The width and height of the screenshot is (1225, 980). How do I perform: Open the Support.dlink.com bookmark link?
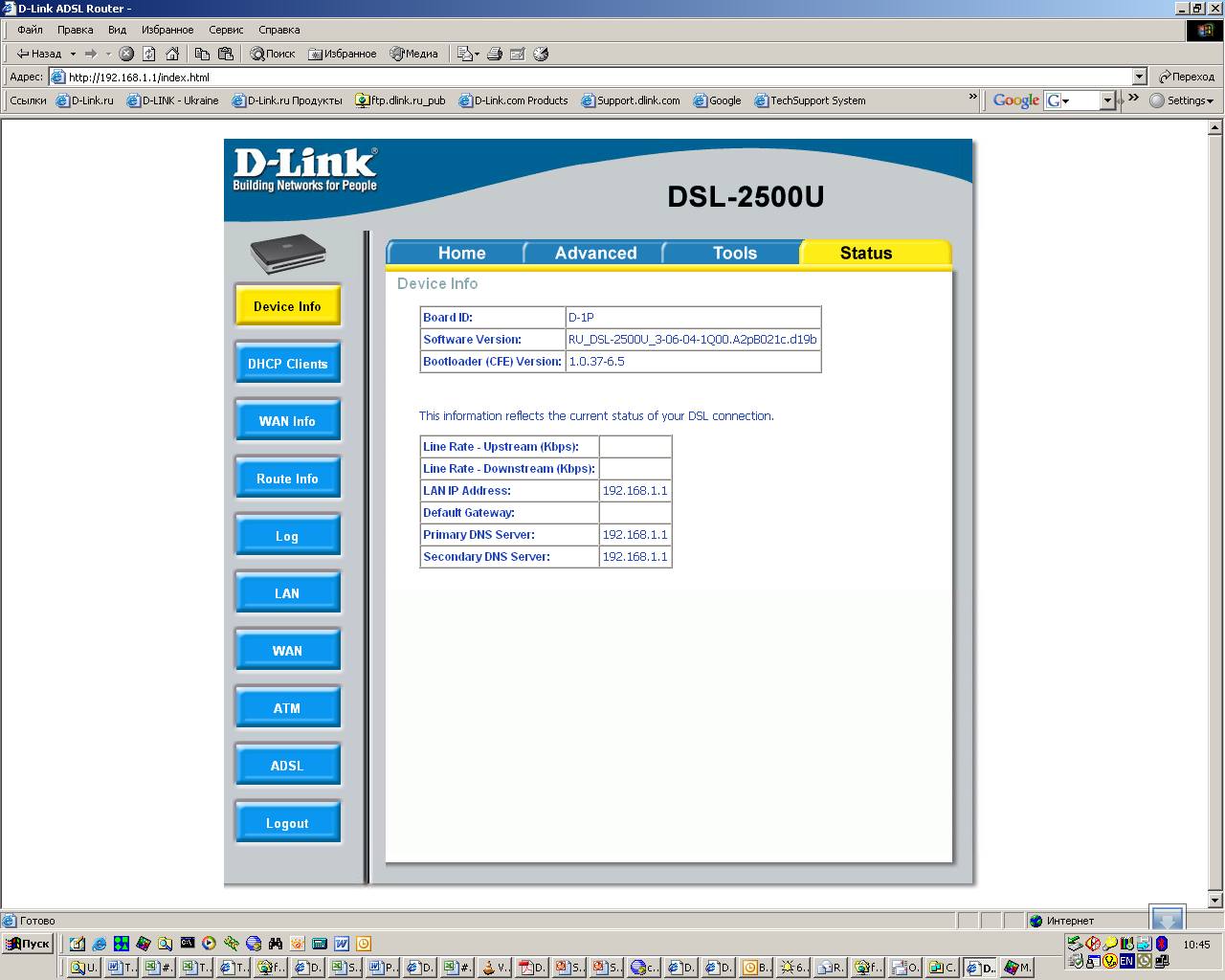coord(637,100)
